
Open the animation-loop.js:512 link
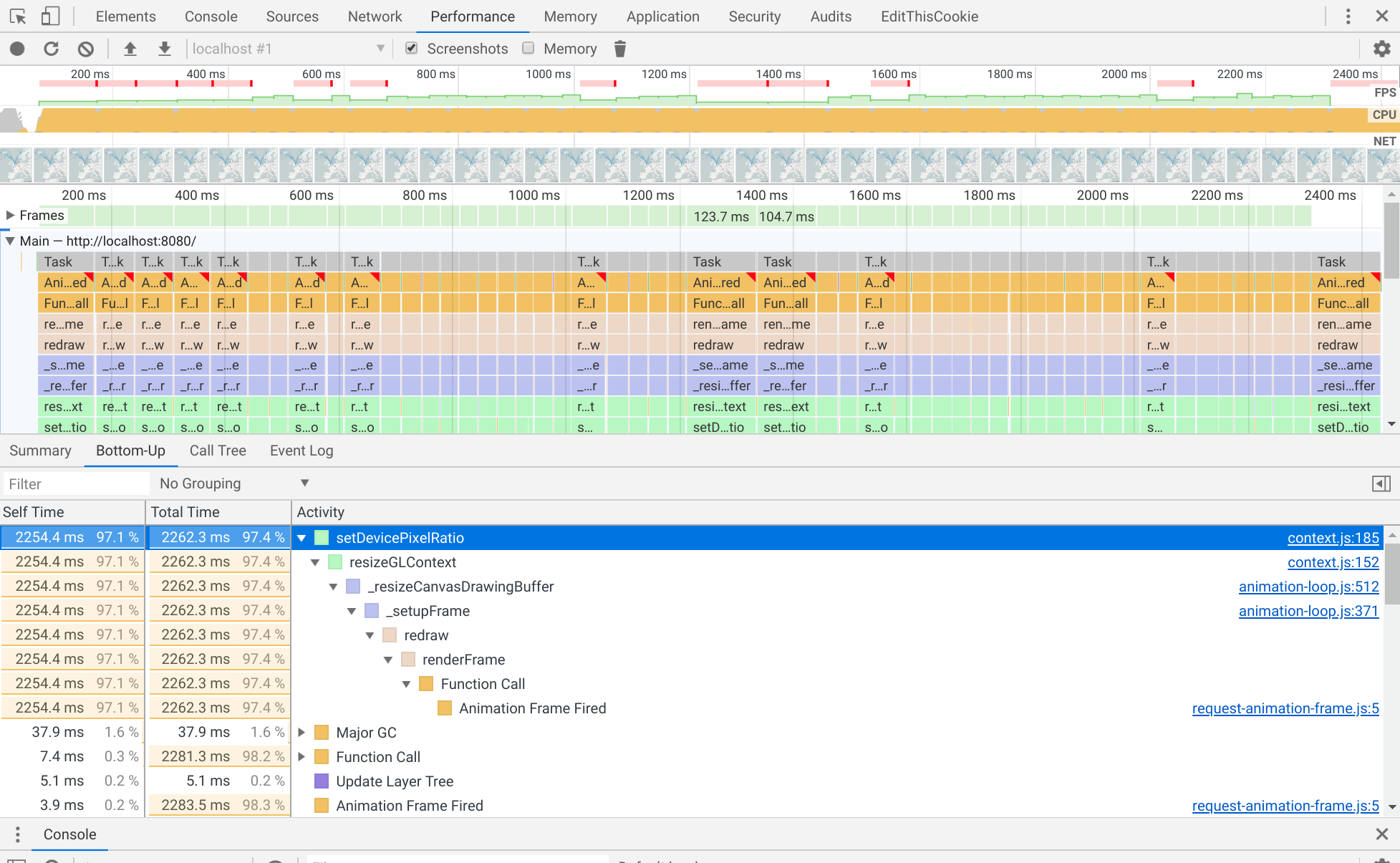point(1308,587)
